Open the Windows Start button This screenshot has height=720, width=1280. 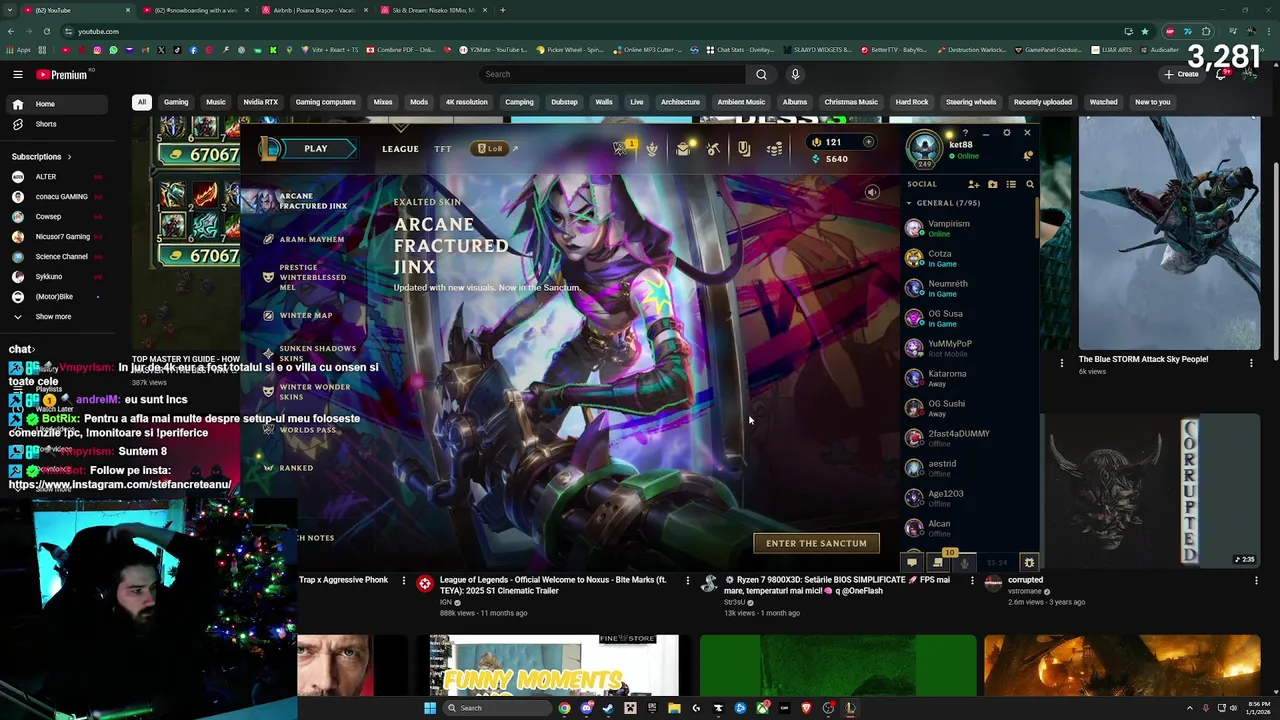[x=430, y=708]
